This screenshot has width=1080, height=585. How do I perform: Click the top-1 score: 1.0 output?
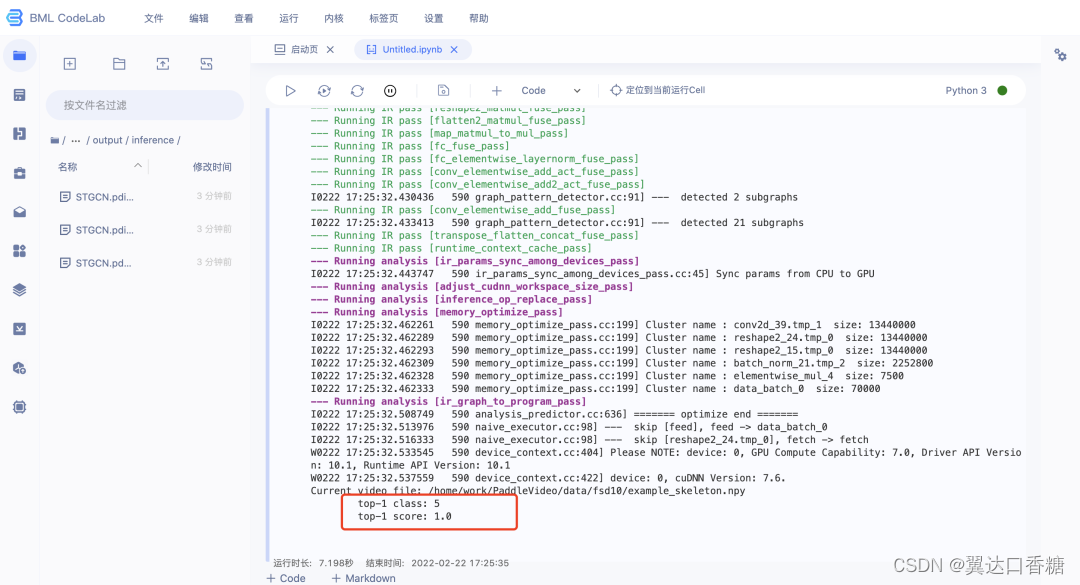pos(404,516)
